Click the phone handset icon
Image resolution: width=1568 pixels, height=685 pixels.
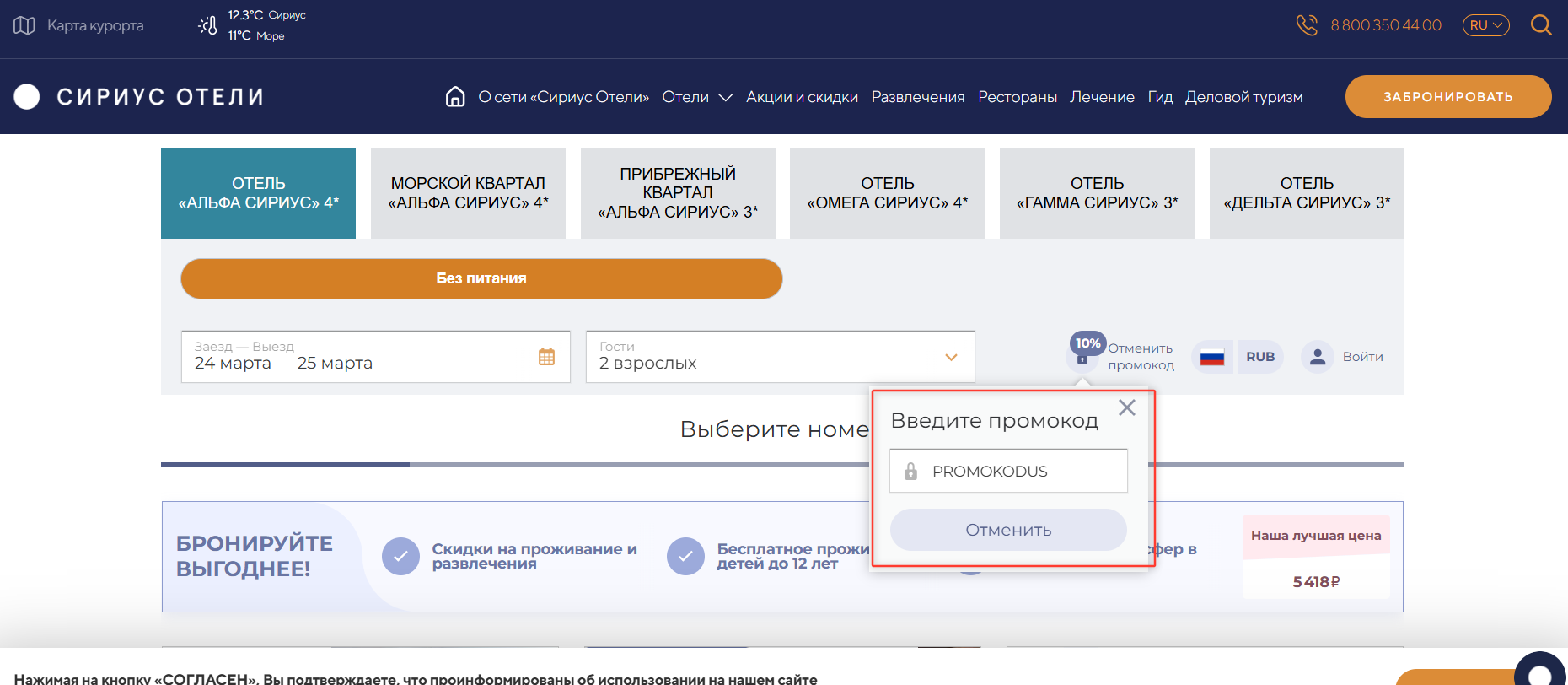[1307, 25]
